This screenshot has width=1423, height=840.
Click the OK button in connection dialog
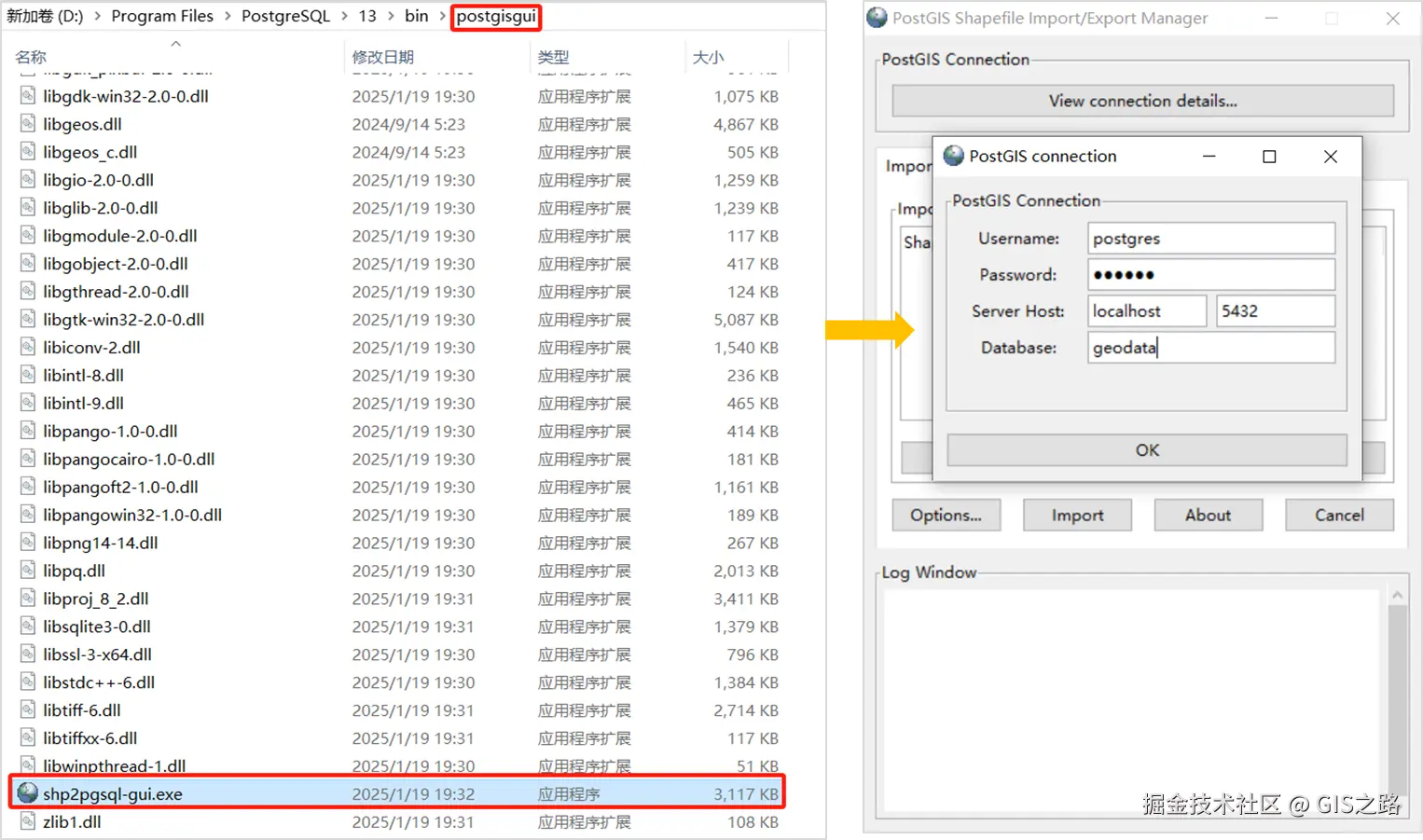[1147, 450]
